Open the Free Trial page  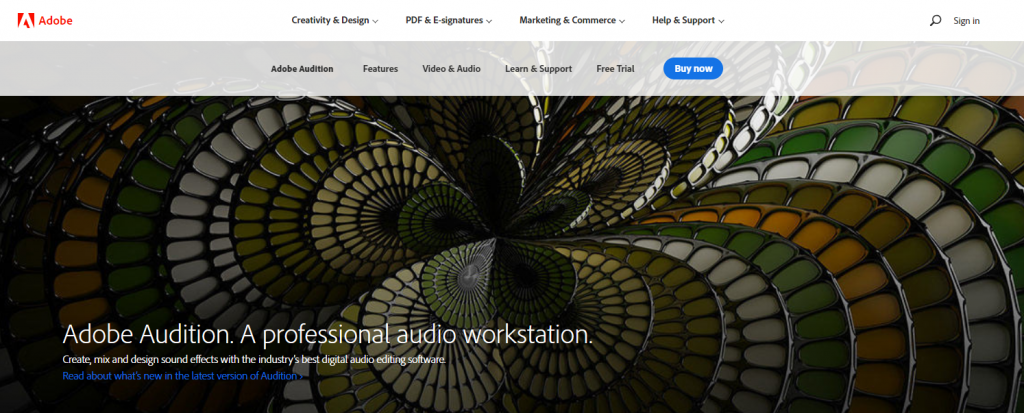(615, 69)
